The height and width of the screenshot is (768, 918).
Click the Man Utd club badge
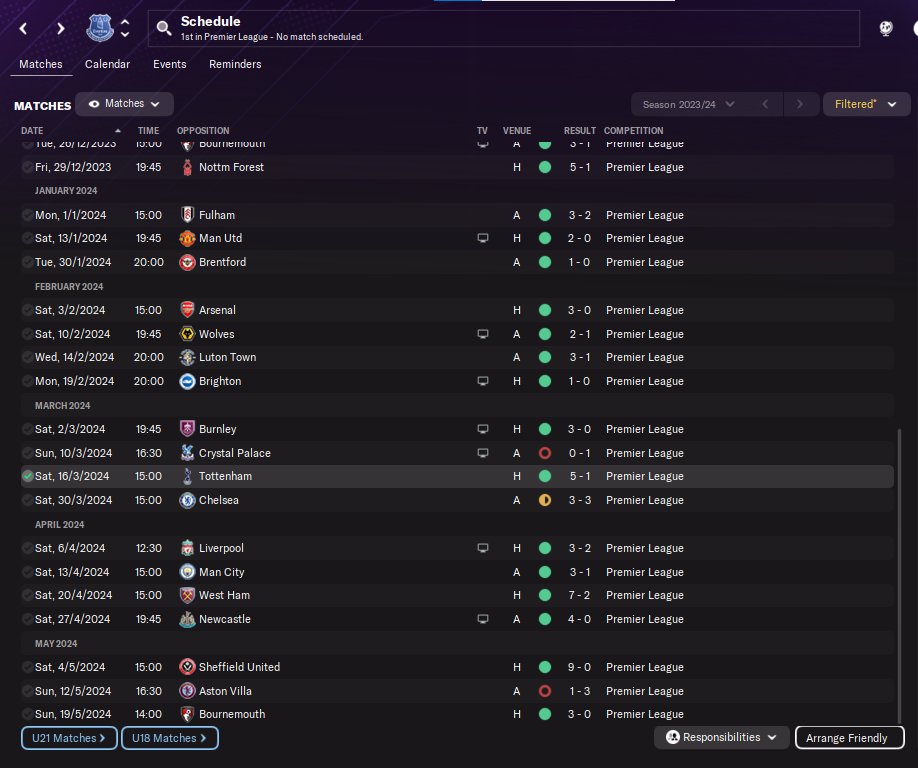click(x=187, y=238)
